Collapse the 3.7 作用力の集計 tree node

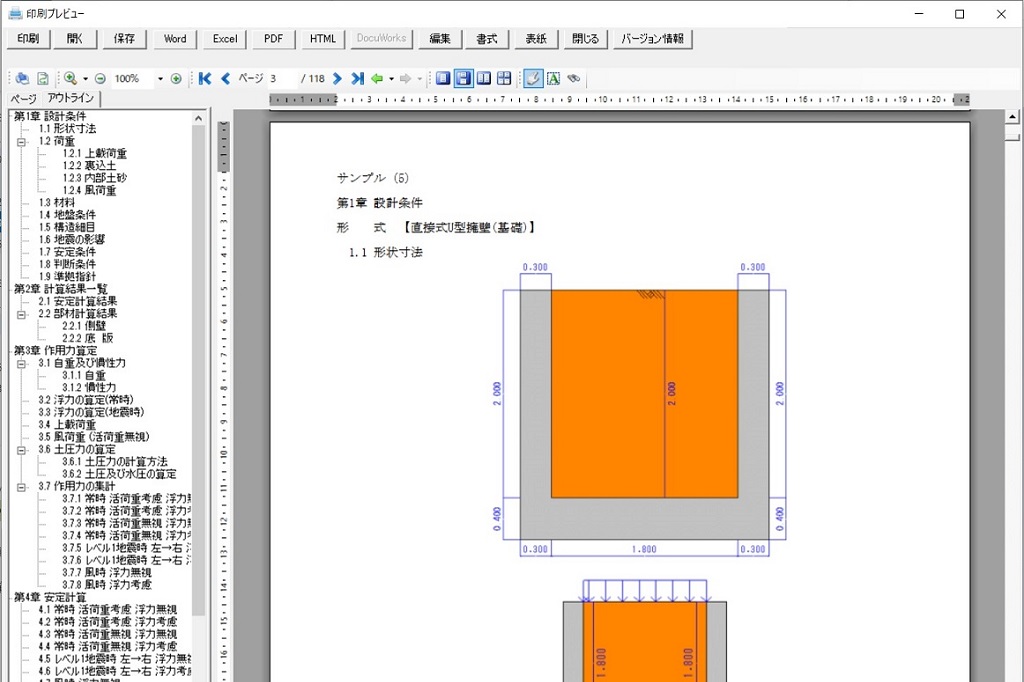click(22, 487)
